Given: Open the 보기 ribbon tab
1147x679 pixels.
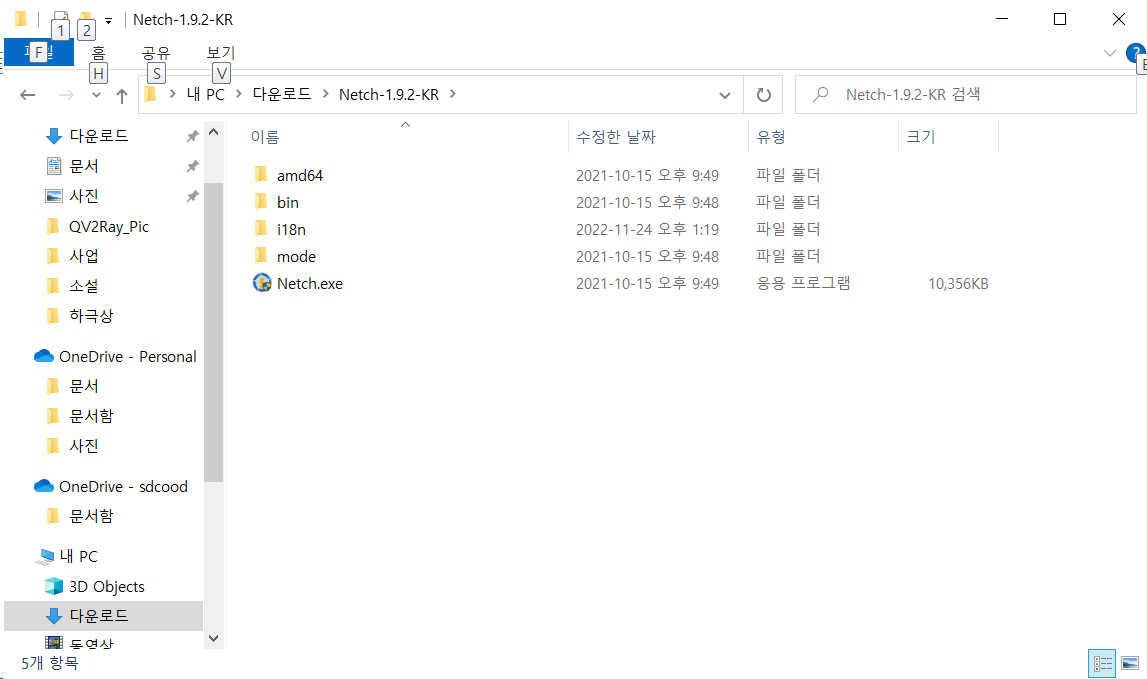Looking at the screenshot, I should pos(220,53).
